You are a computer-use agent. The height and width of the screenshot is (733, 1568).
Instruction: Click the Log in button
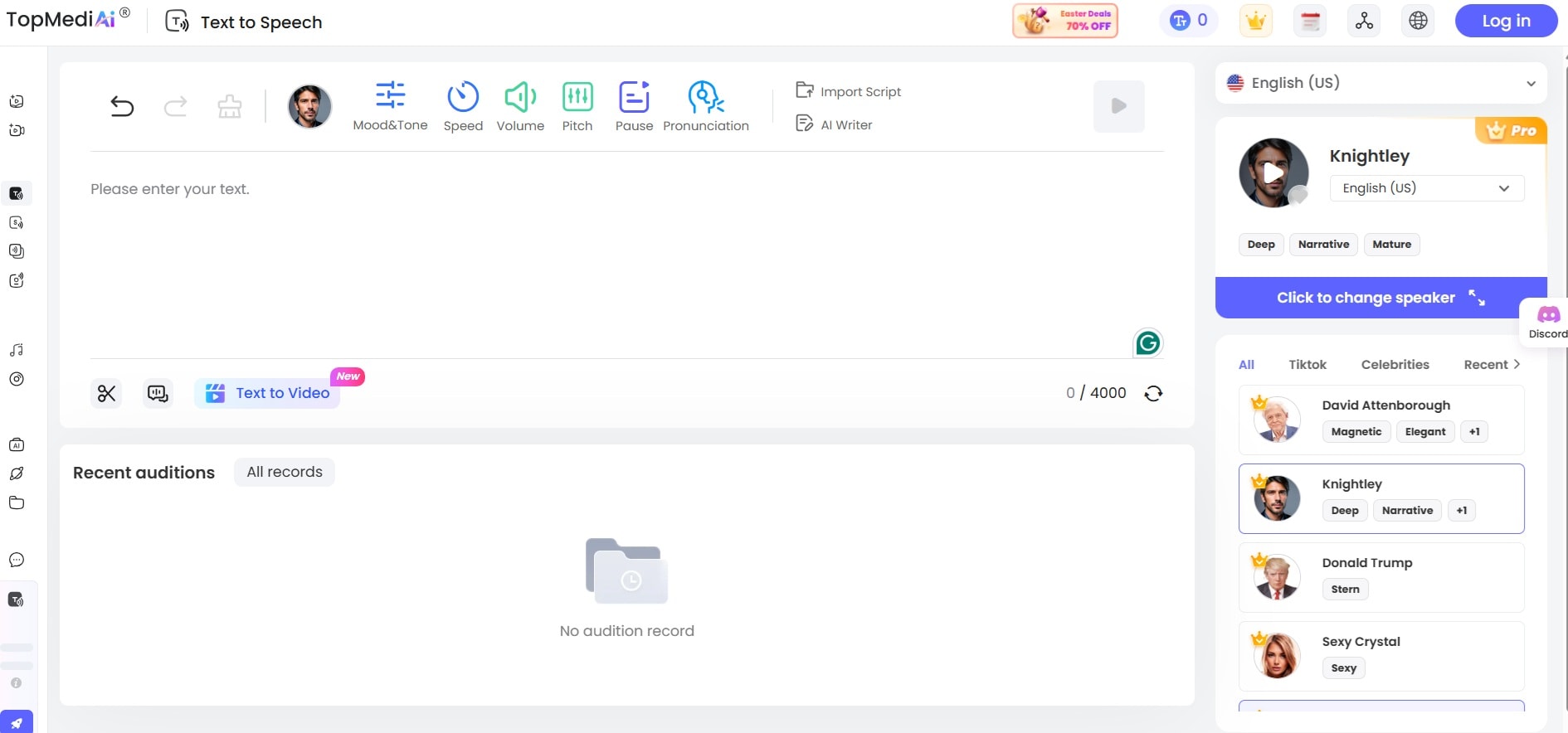[1507, 21]
